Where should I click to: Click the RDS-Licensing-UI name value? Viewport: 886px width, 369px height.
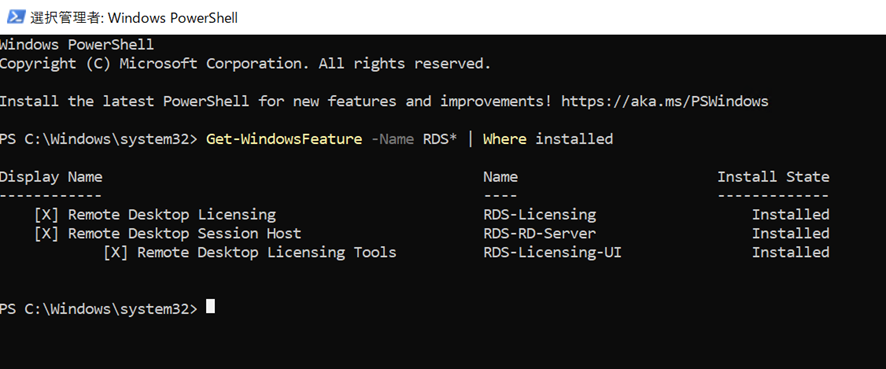point(553,252)
